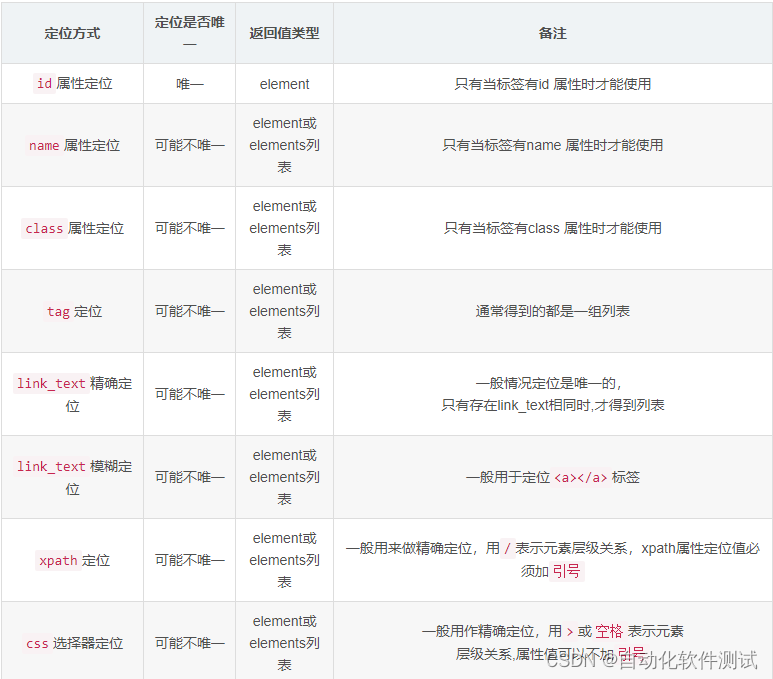Click the id code tag
The height and width of the screenshot is (679, 773).
pyautogui.click(x=44, y=84)
